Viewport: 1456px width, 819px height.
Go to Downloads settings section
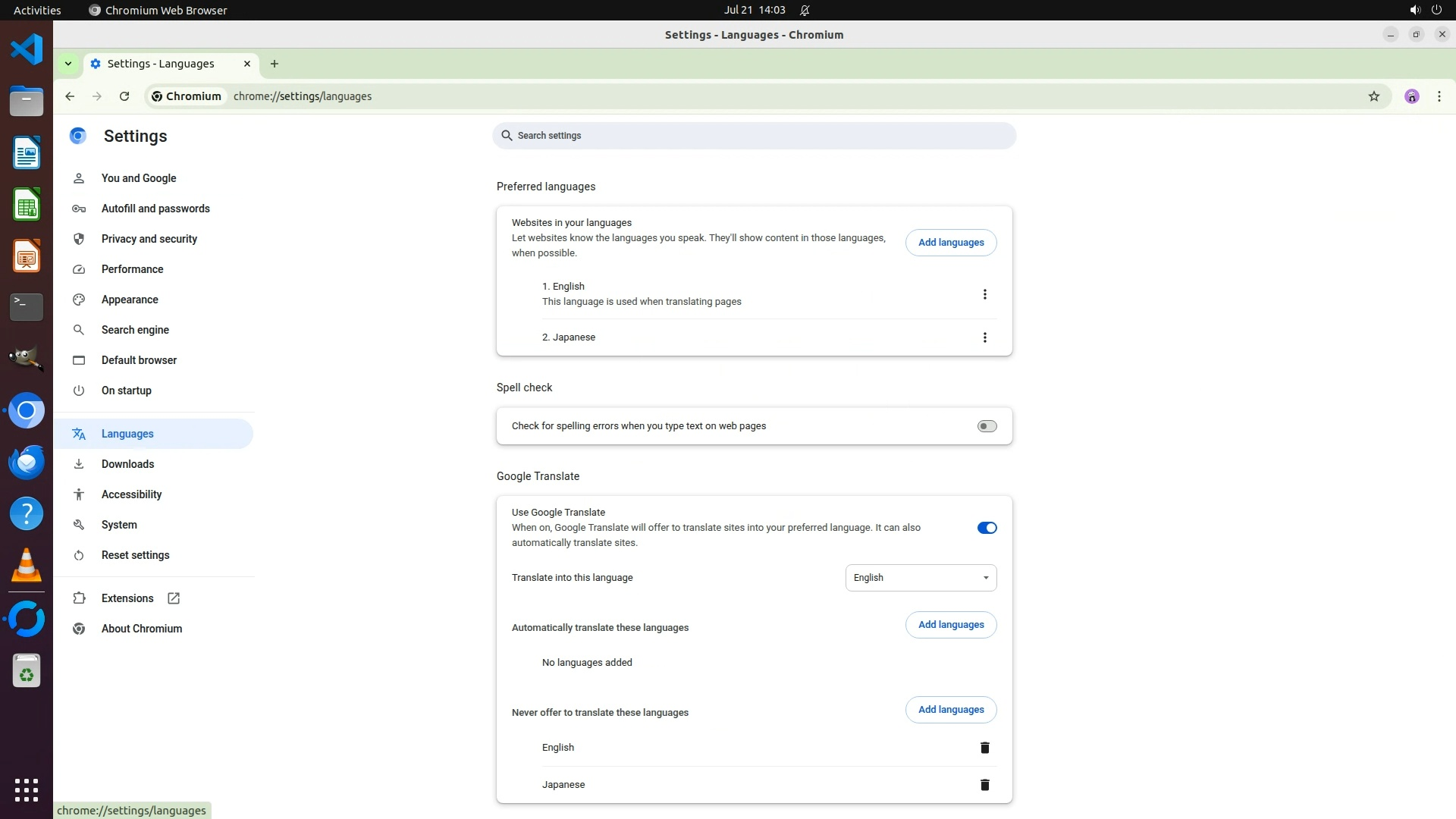tap(127, 464)
